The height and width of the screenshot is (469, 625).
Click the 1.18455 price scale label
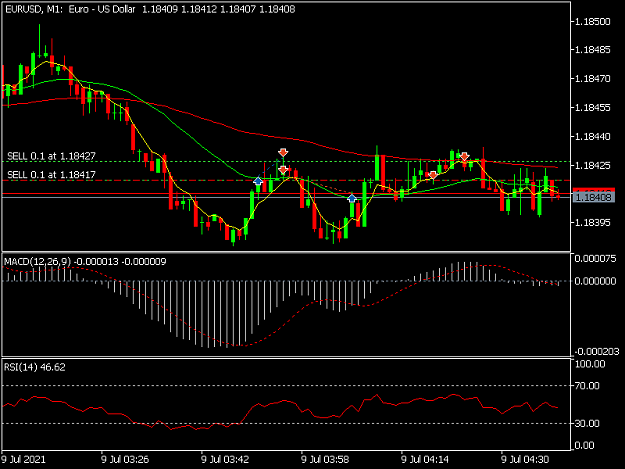(592, 108)
